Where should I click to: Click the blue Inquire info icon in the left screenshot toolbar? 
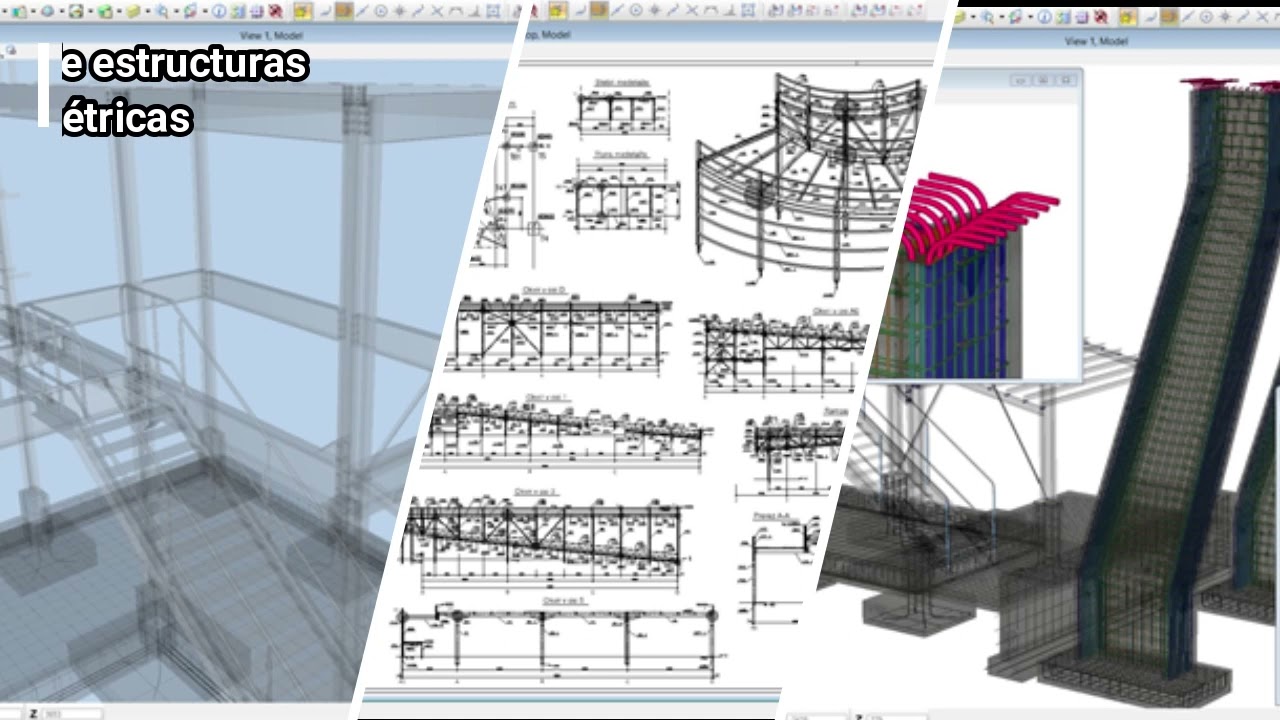(218, 11)
